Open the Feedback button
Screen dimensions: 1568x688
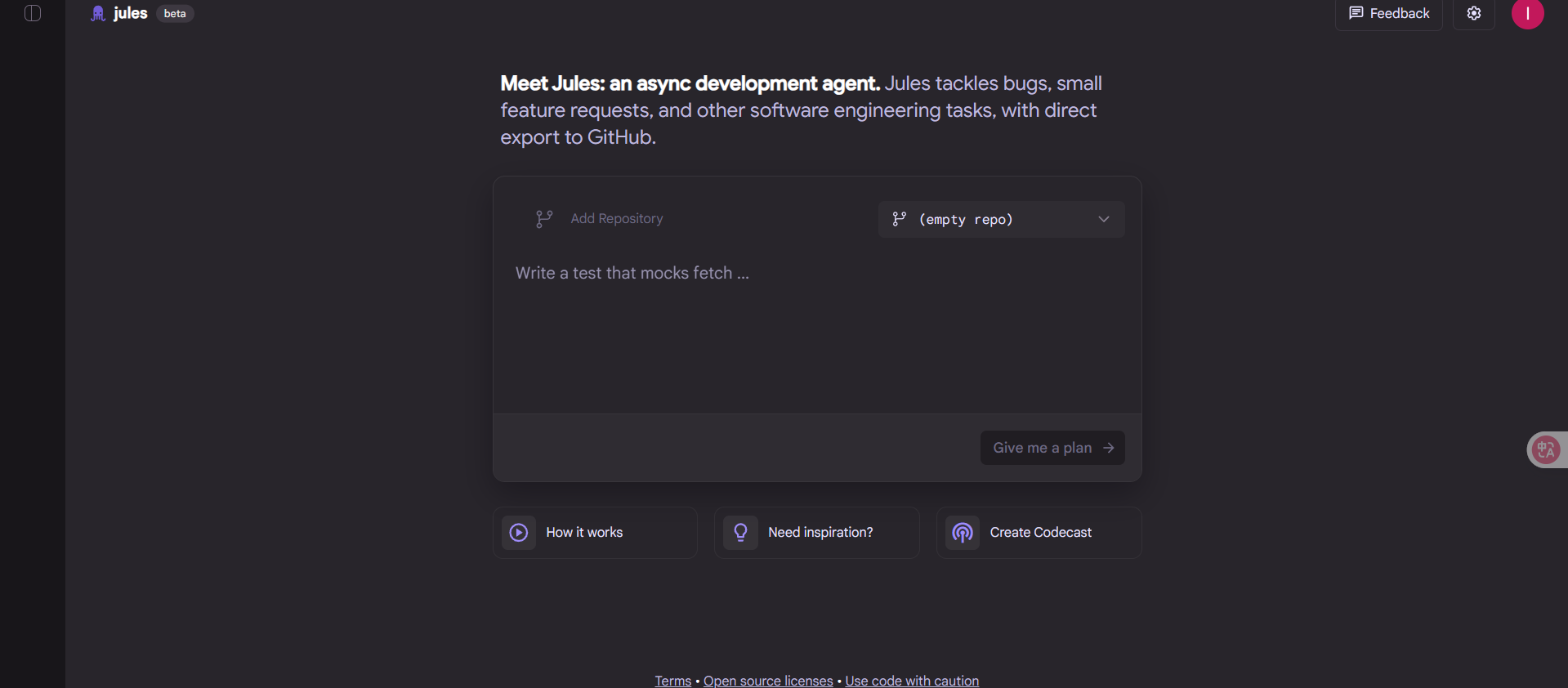click(1389, 13)
